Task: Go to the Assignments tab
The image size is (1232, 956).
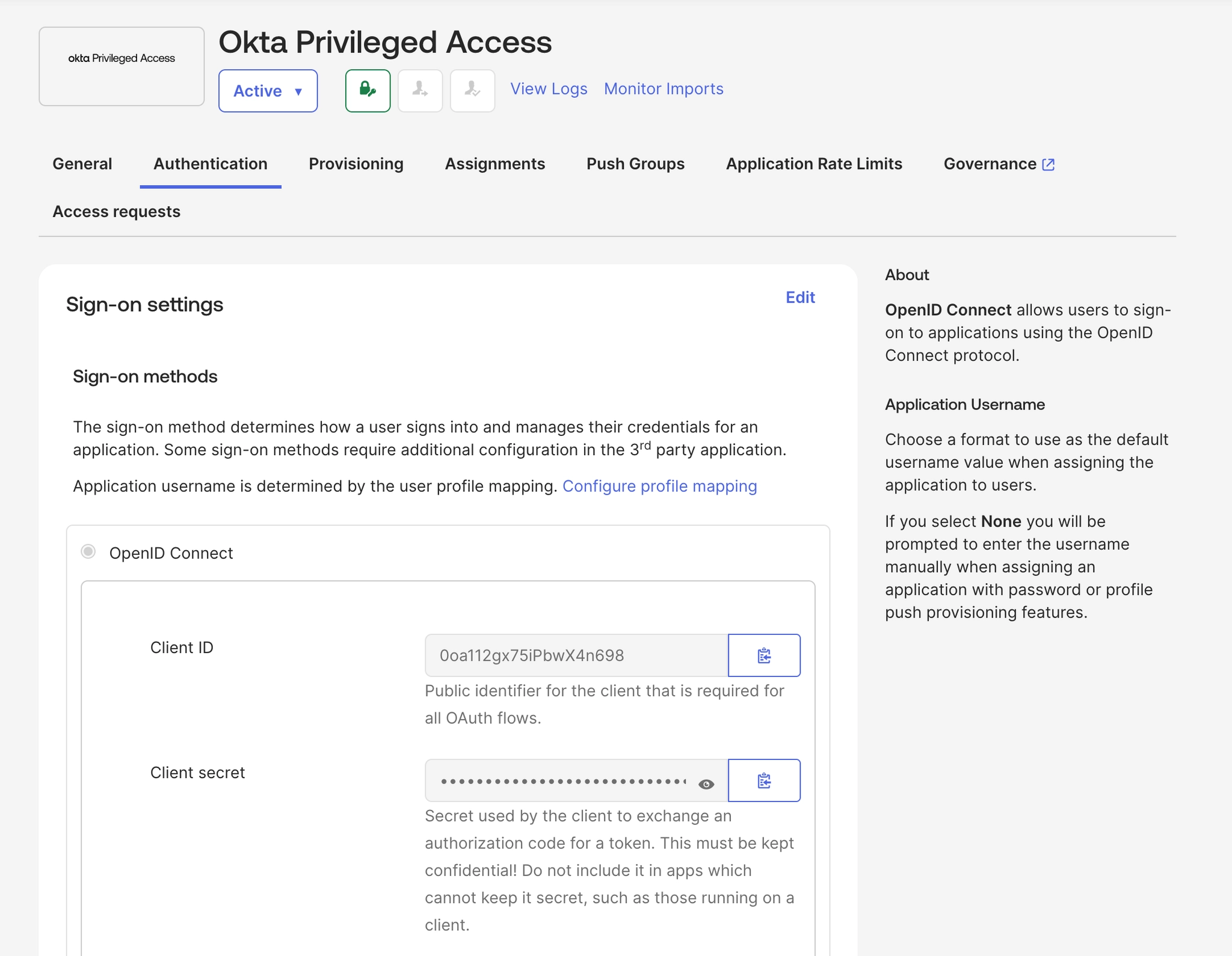Action: [494, 164]
